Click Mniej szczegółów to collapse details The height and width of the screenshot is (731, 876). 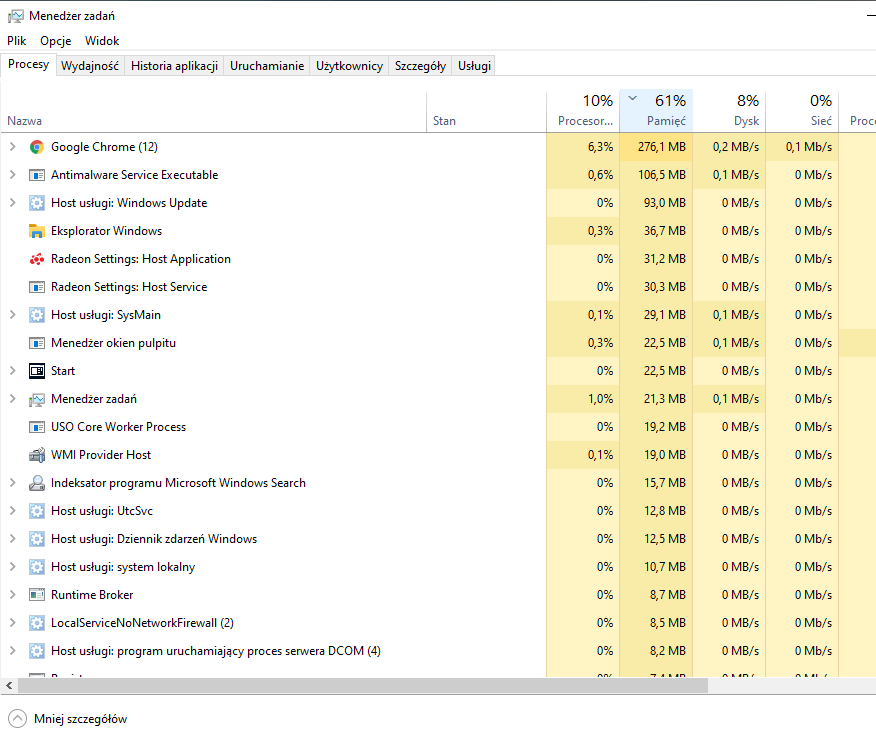[x=68, y=719]
